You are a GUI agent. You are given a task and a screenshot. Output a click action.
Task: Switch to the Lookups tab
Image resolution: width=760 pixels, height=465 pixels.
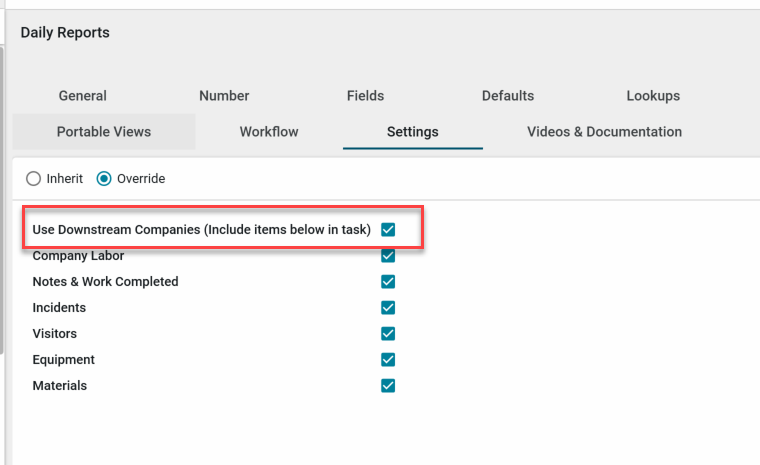point(653,96)
